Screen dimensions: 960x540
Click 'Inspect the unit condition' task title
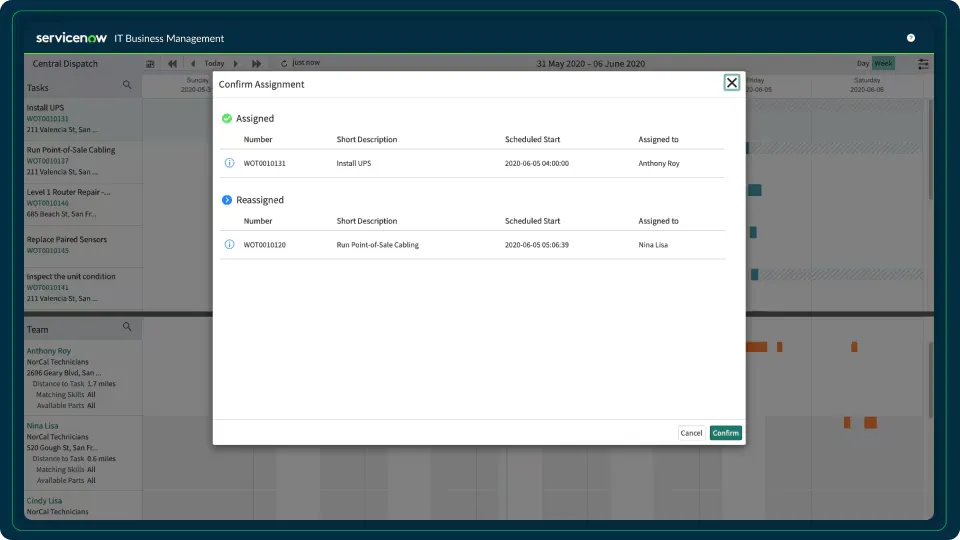tap(71, 277)
